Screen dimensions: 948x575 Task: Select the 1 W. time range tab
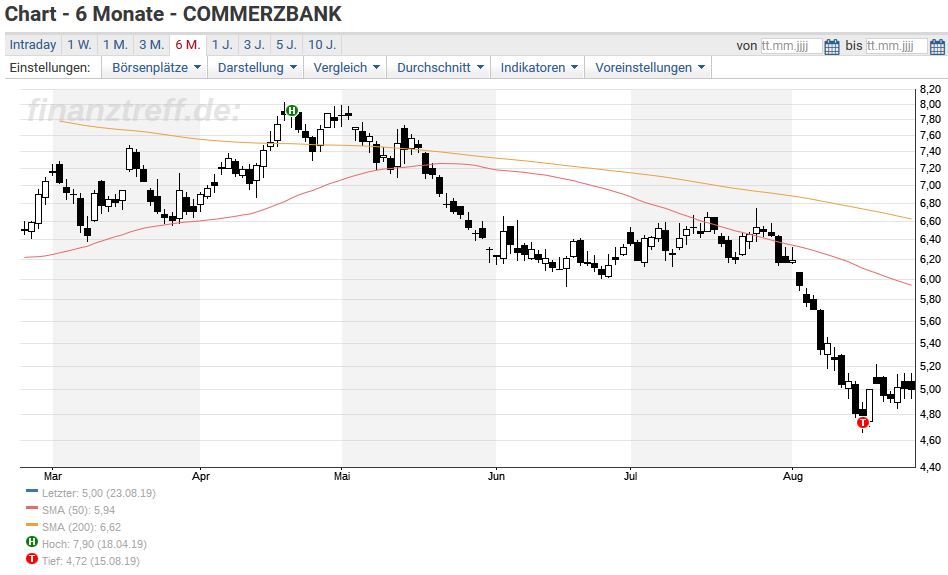[79, 45]
